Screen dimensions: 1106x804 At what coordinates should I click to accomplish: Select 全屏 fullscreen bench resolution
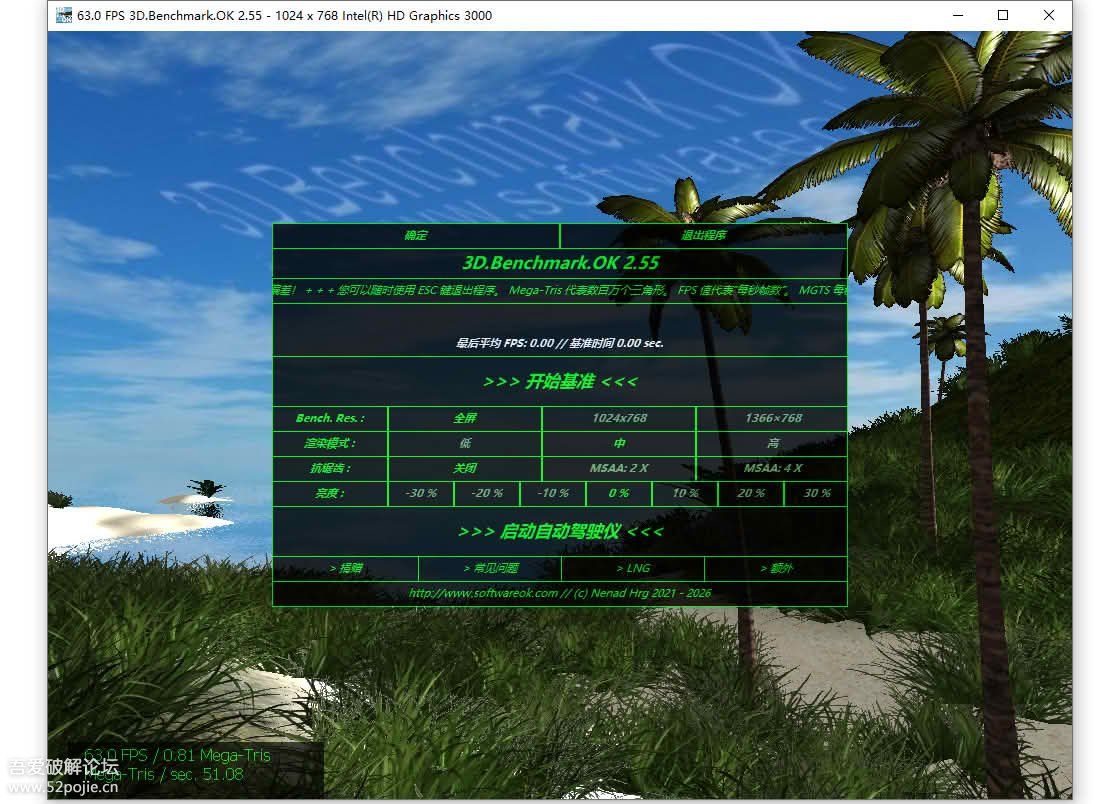point(465,418)
